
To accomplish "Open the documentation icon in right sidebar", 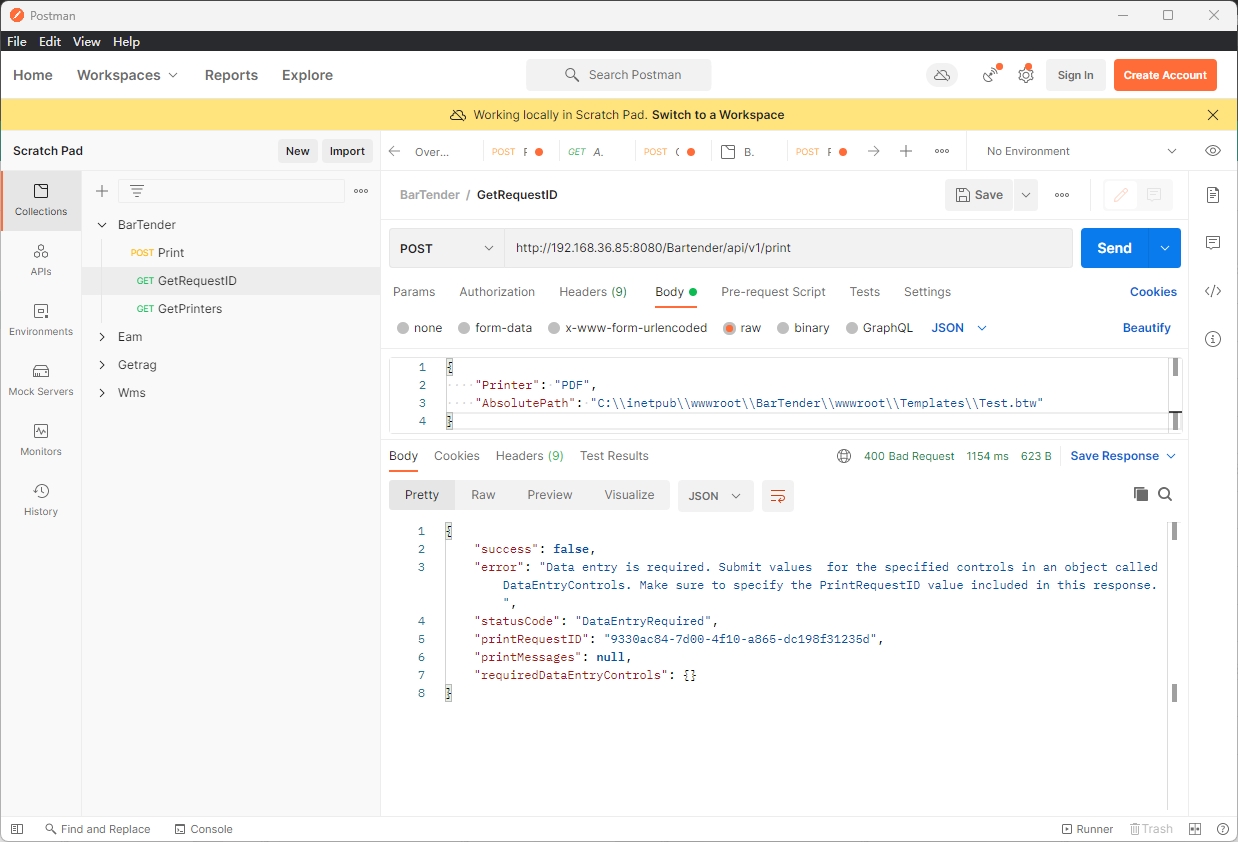I will [1213, 195].
